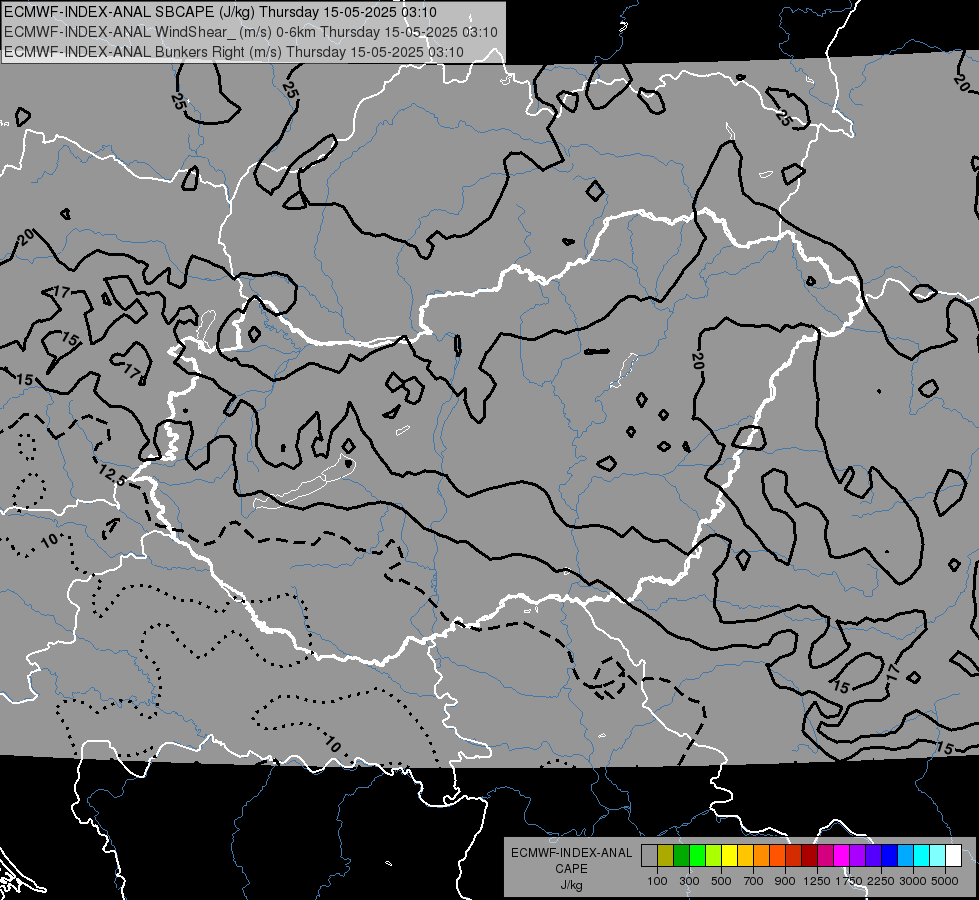Pick the dark green legend swatch
Image resolution: width=979 pixels, height=900 pixels.
click(681, 856)
